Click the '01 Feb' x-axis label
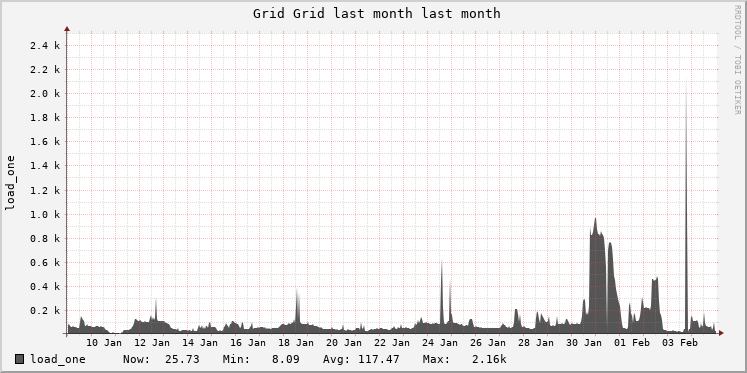The height and width of the screenshot is (373, 747). click(633, 343)
